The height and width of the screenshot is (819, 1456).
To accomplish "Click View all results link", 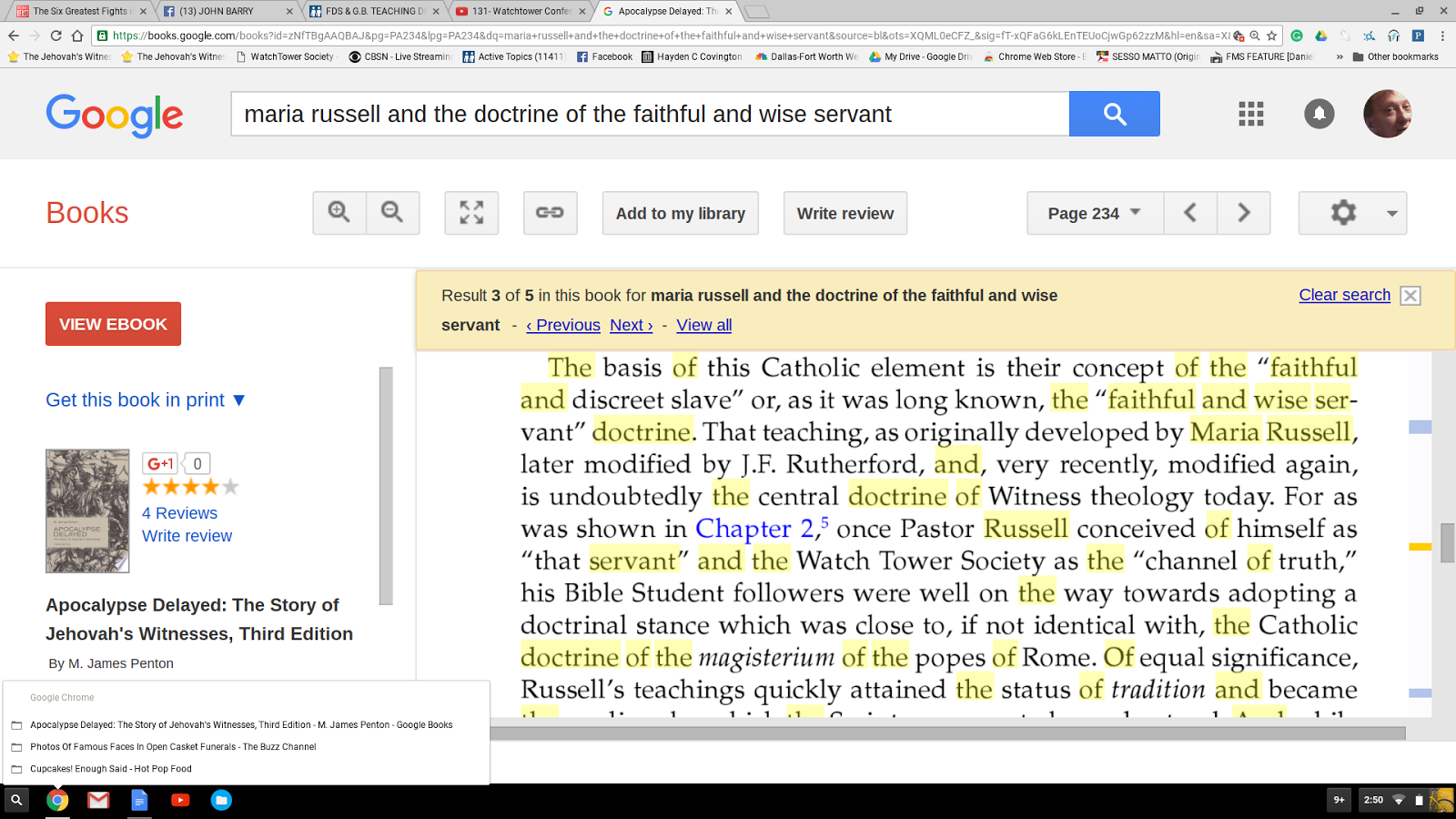I will [x=704, y=325].
